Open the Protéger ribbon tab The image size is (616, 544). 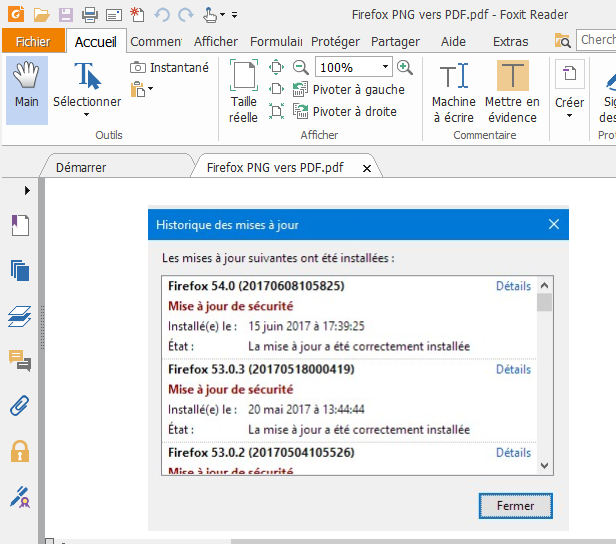(x=335, y=42)
